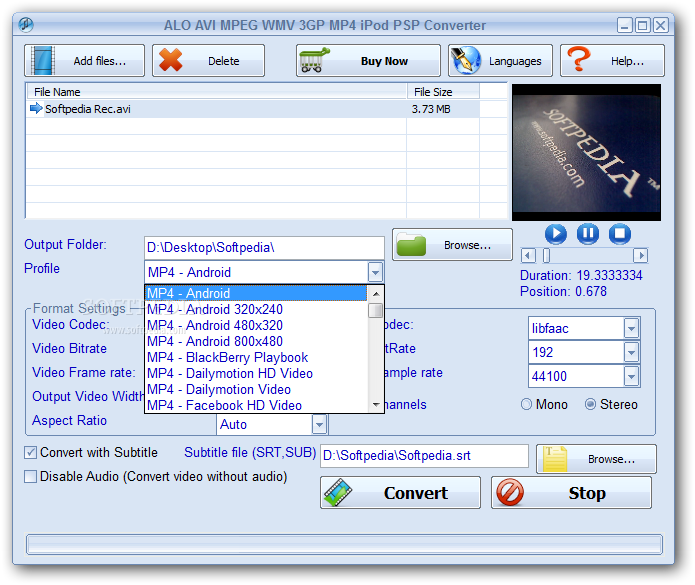Image resolution: width=695 pixels, height=585 pixels.
Task: Play the video preview
Action: 555,234
